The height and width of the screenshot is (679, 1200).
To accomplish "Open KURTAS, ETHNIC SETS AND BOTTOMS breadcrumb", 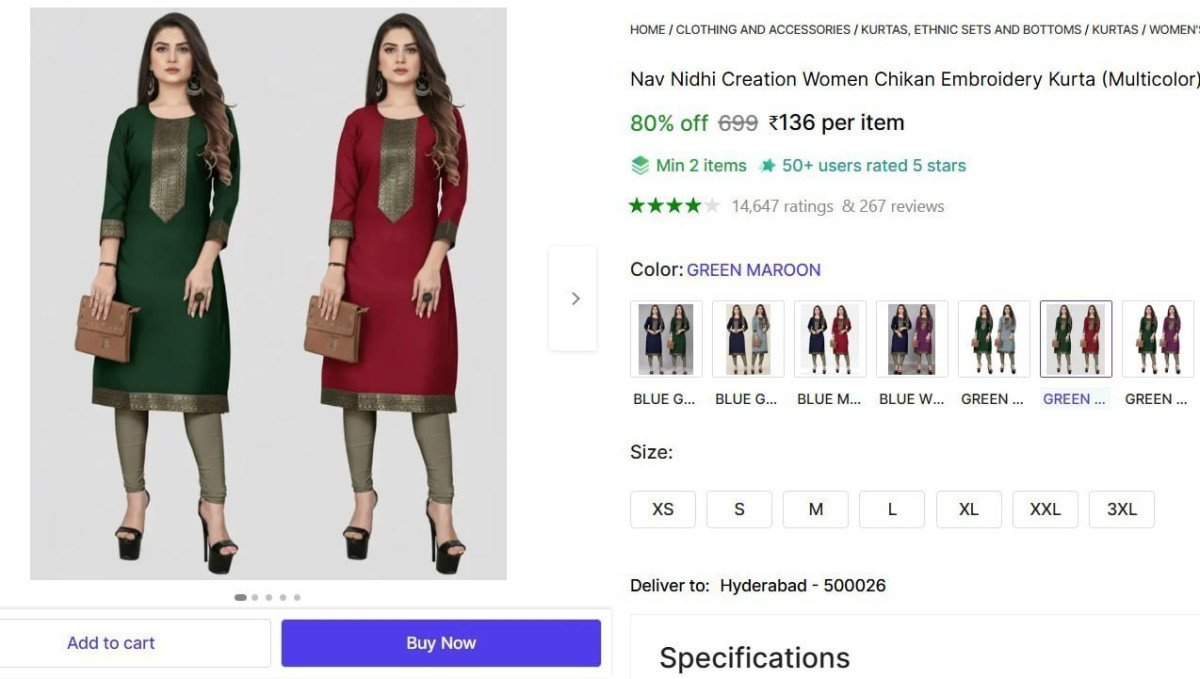I will tap(971, 30).
